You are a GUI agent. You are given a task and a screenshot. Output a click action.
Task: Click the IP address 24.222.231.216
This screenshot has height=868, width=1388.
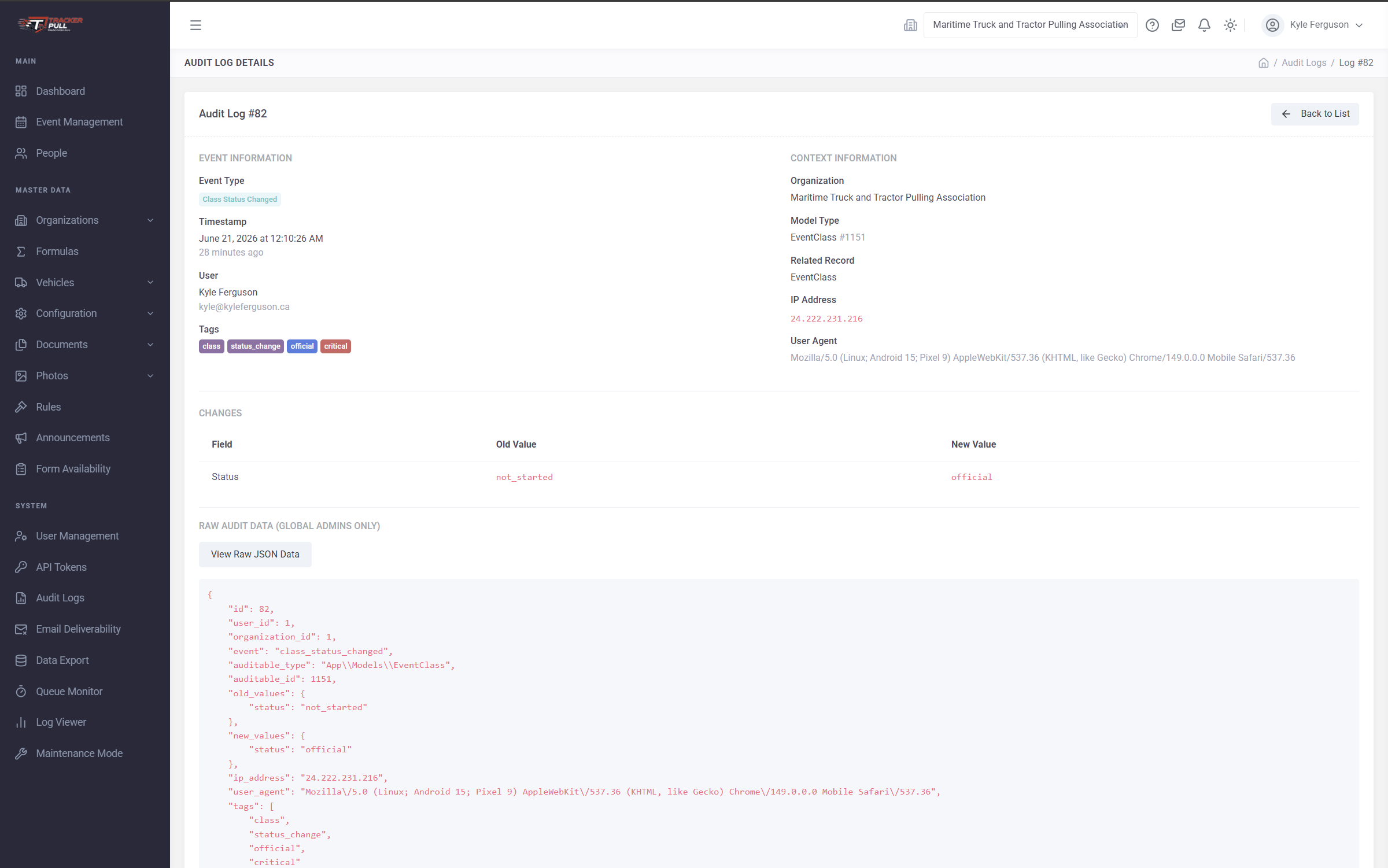(826, 319)
